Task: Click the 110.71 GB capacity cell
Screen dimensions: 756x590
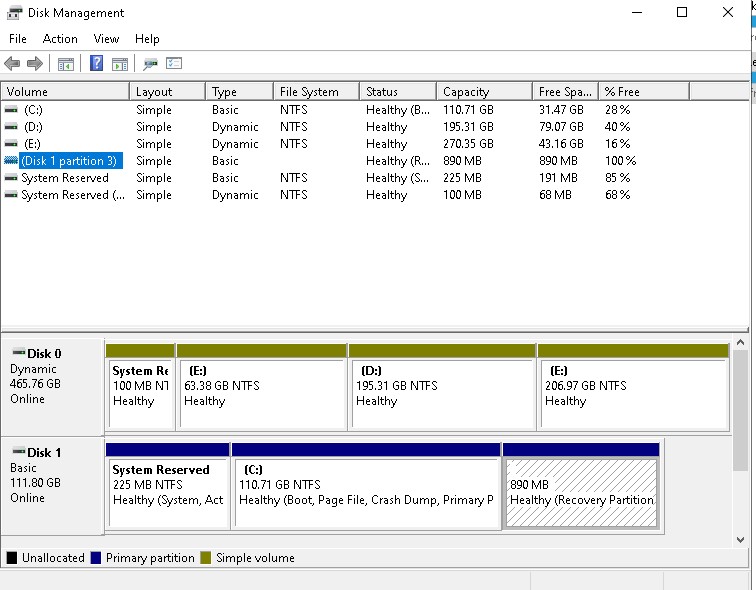Action: point(468,110)
